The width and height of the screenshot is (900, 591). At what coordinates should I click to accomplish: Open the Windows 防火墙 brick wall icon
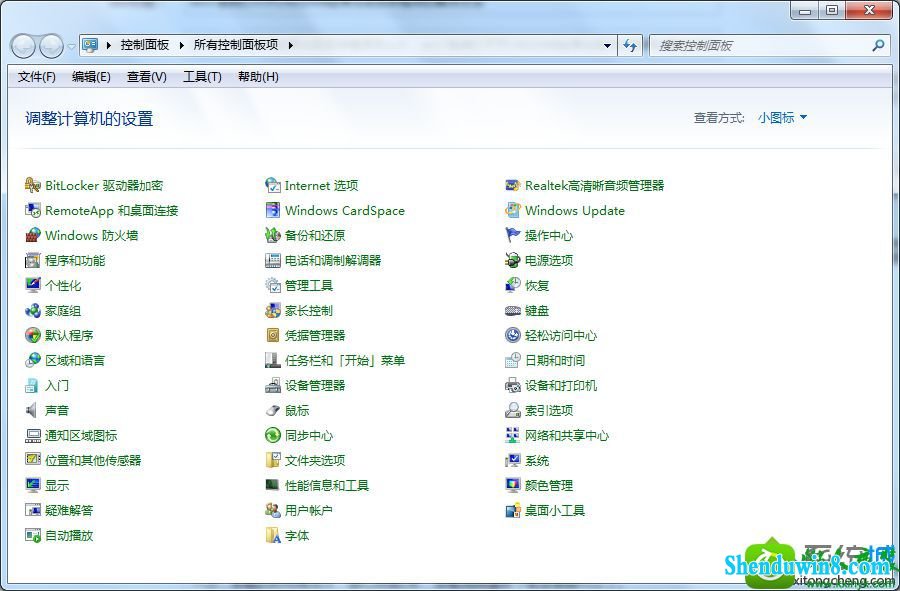coord(33,235)
